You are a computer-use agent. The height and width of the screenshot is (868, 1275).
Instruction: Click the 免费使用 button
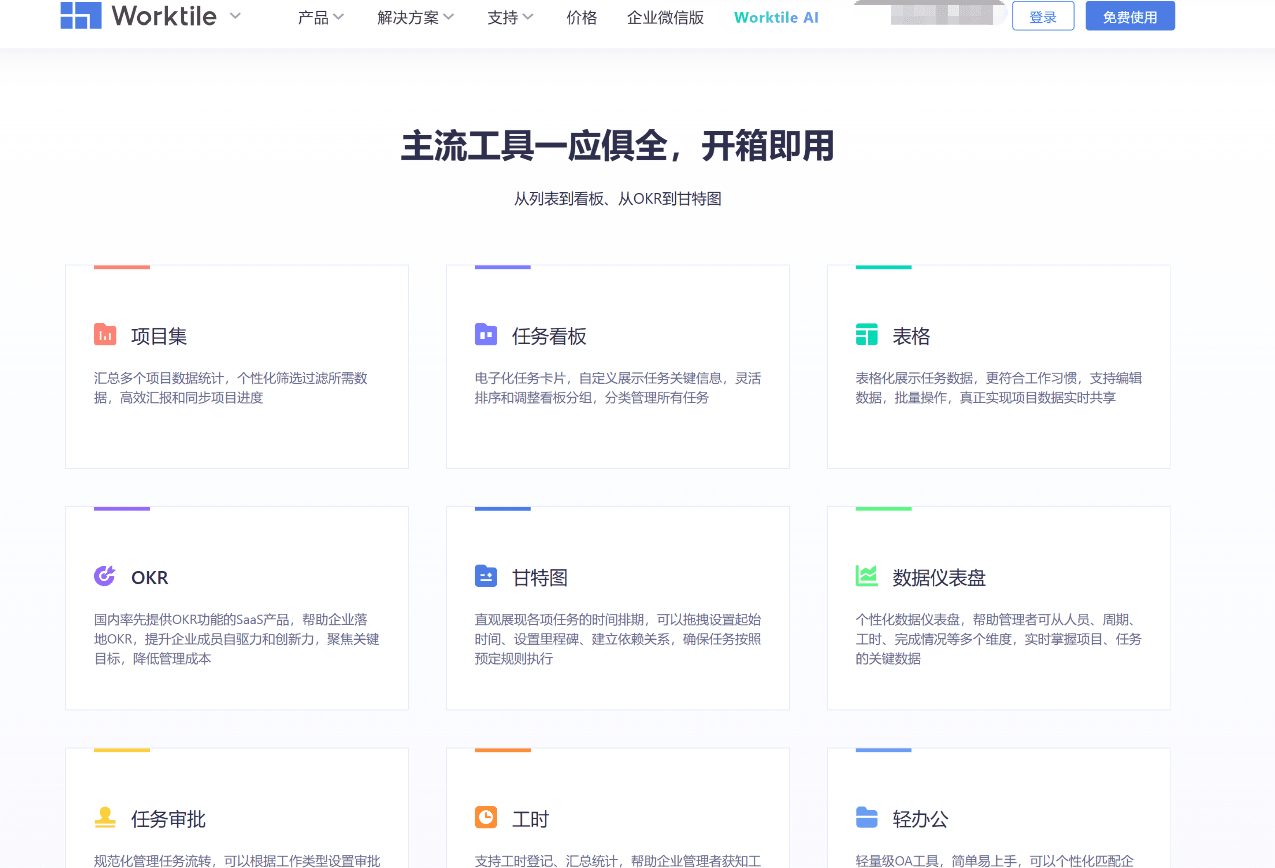pyautogui.click(x=1130, y=16)
